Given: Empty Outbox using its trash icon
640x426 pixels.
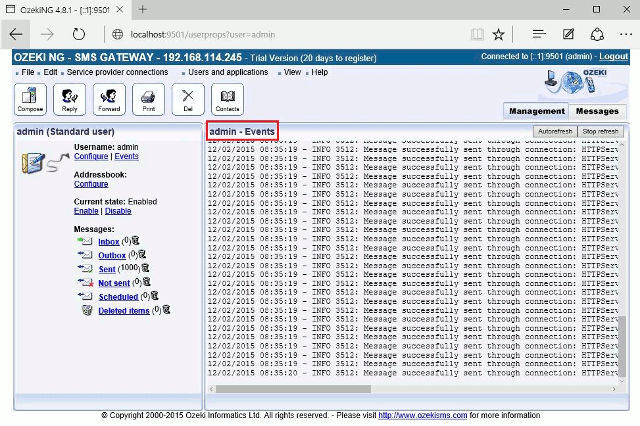Looking at the screenshot, I should [x=142, y=255].
